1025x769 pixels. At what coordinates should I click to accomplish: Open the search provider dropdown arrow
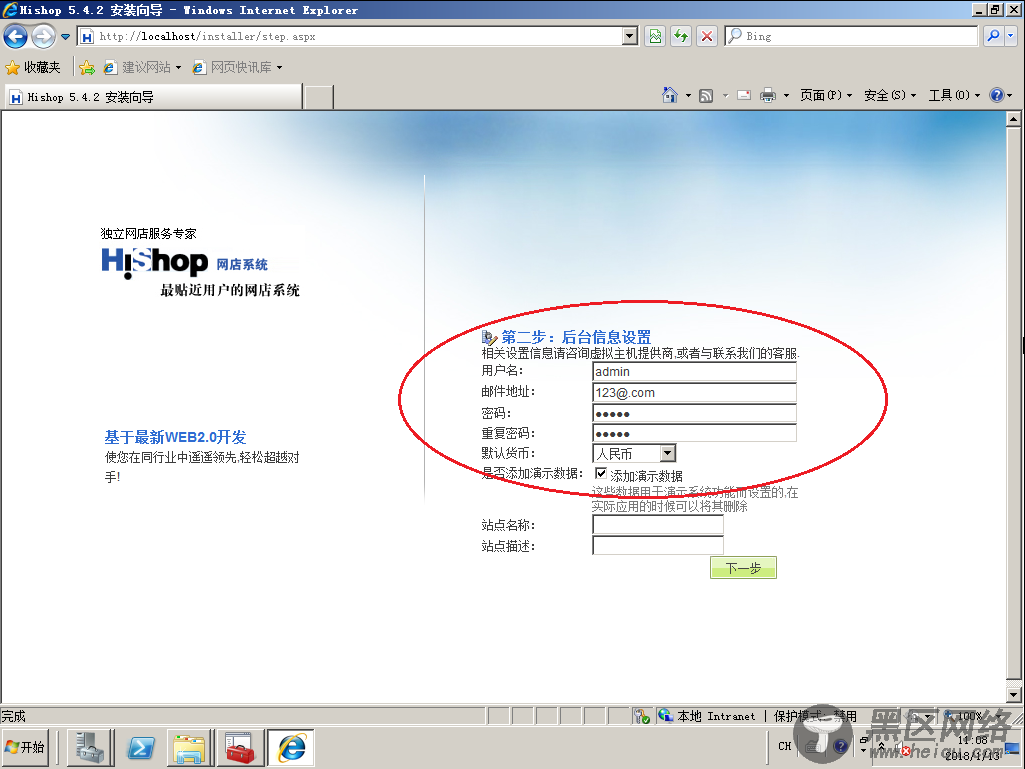point(1011,37)
